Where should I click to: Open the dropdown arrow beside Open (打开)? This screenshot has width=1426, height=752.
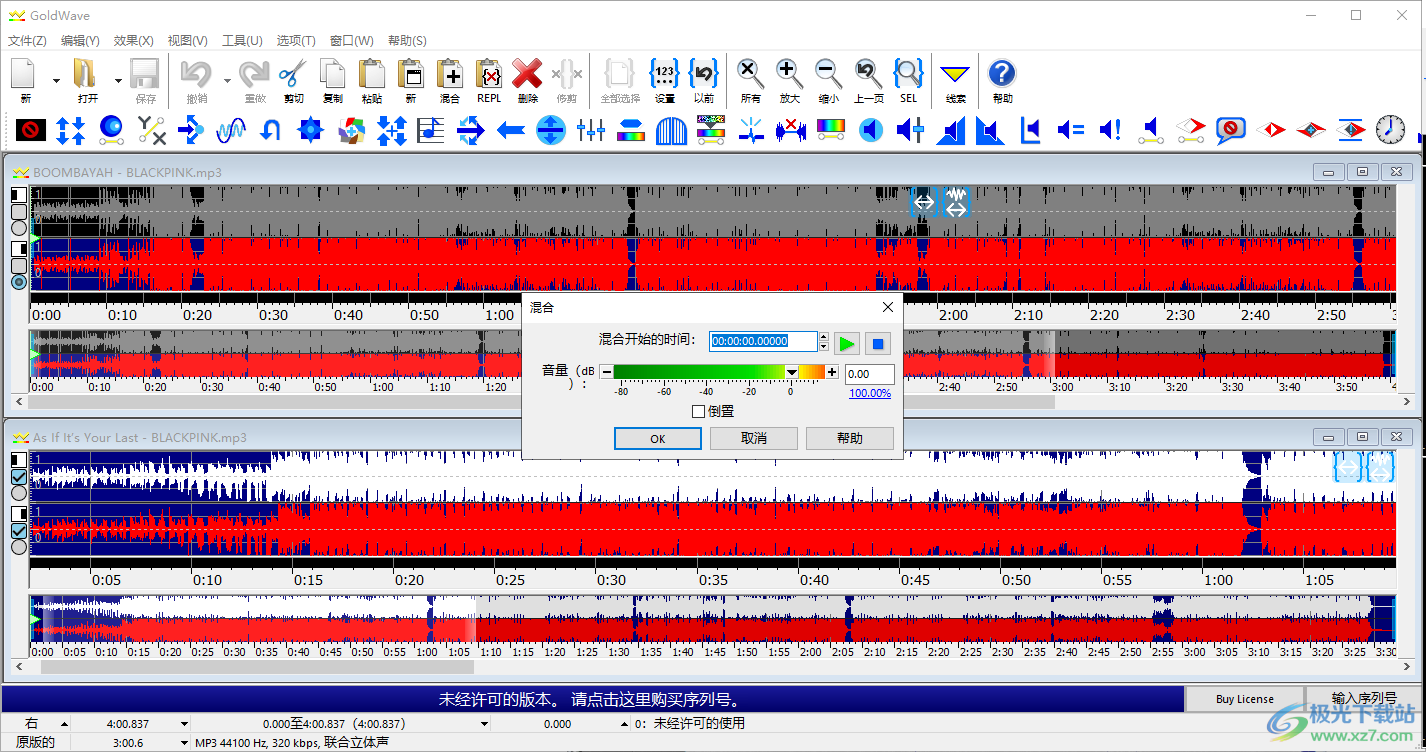(x=118, y=80)
